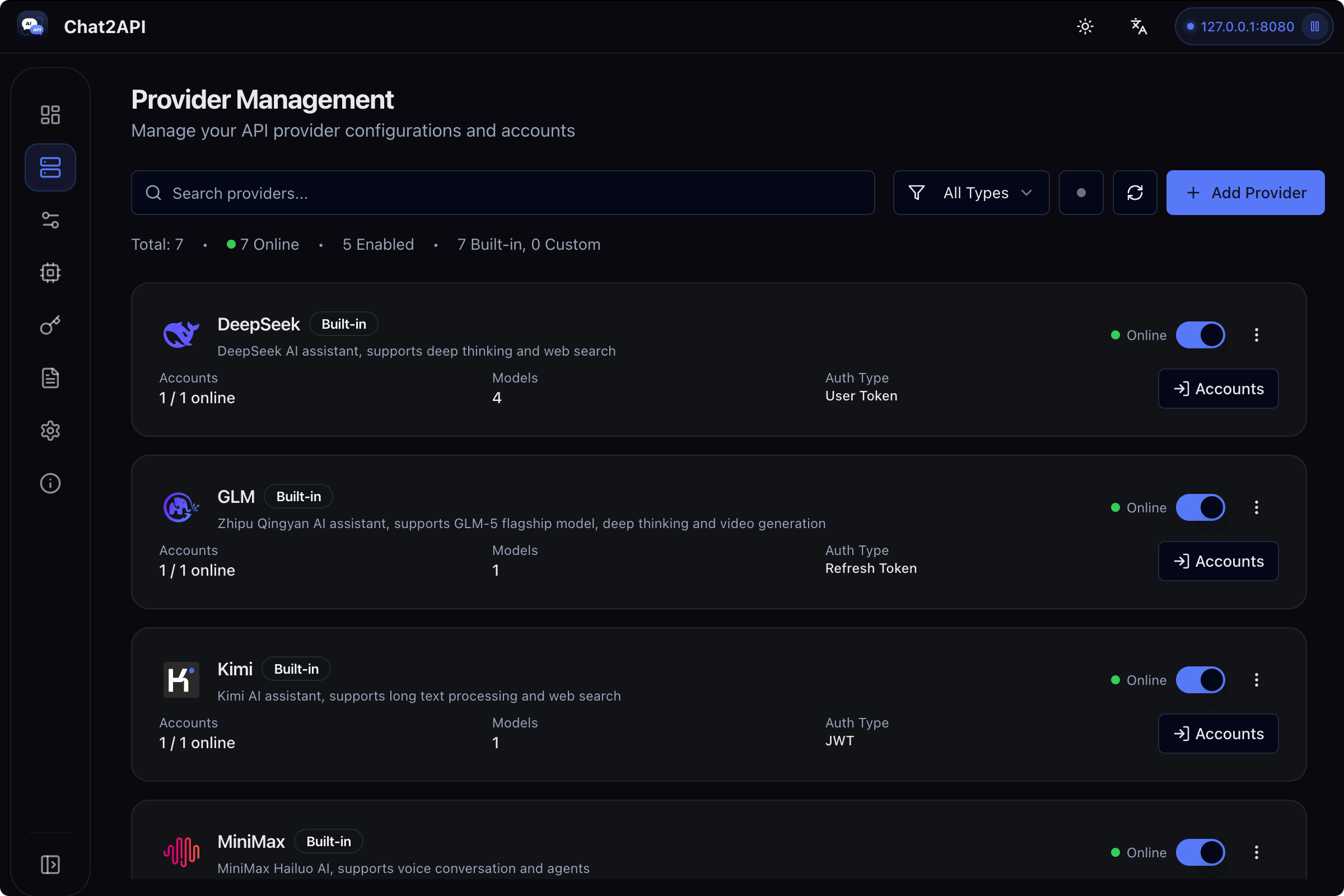Image resolution: width=1344 pixels, height=896 pixels.
Task: Open the CPU chip sidebar icon
Action: click(x=50, y=273)
